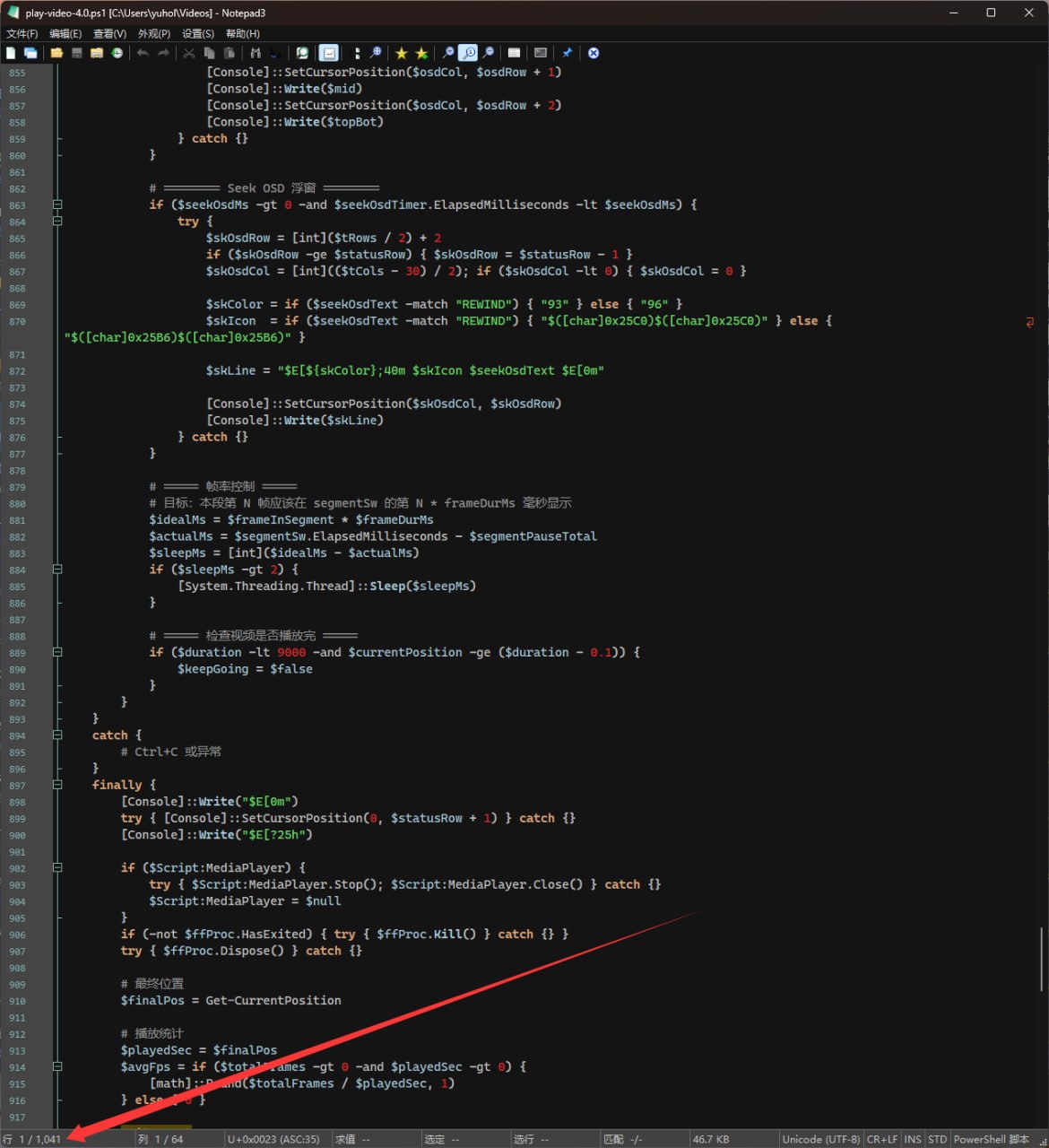The width and height of the screenshot is (1049, 1148).
Task: Collapse the fold marker at line 914
Action: tap(57, 1066)
